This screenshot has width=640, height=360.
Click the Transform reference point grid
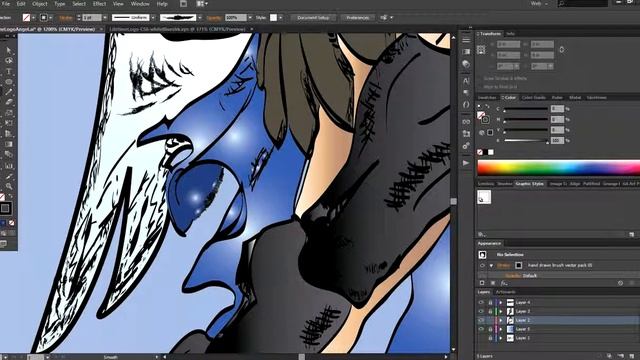[481, 50]
